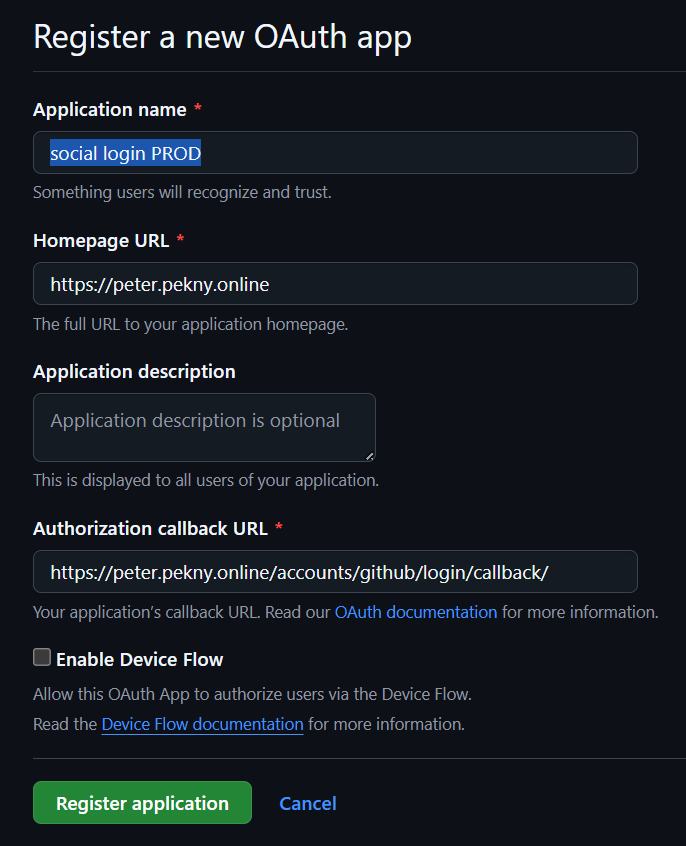Click the "Application name" field label
Image resolution: width=686 pixels, height=846 pixels.
click(110, 110)
